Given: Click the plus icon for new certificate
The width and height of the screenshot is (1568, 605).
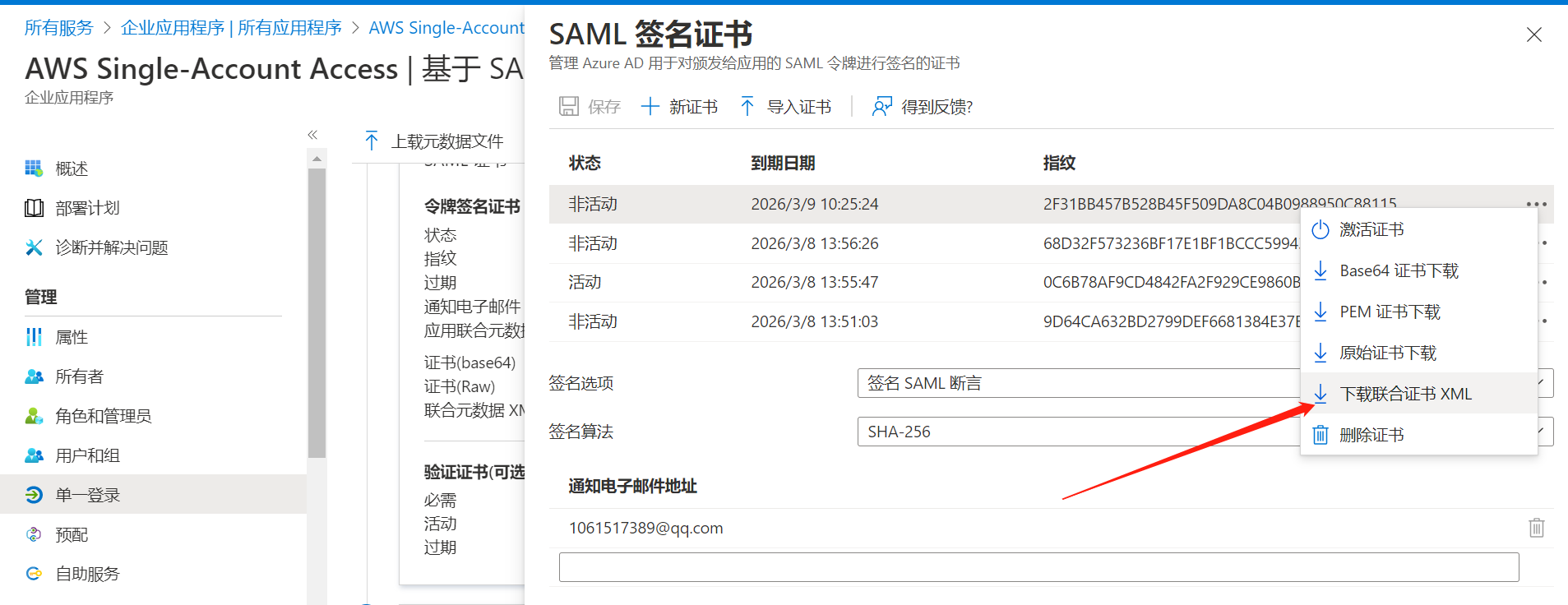Looking at the screenshot, I should [x=650, y=106].
